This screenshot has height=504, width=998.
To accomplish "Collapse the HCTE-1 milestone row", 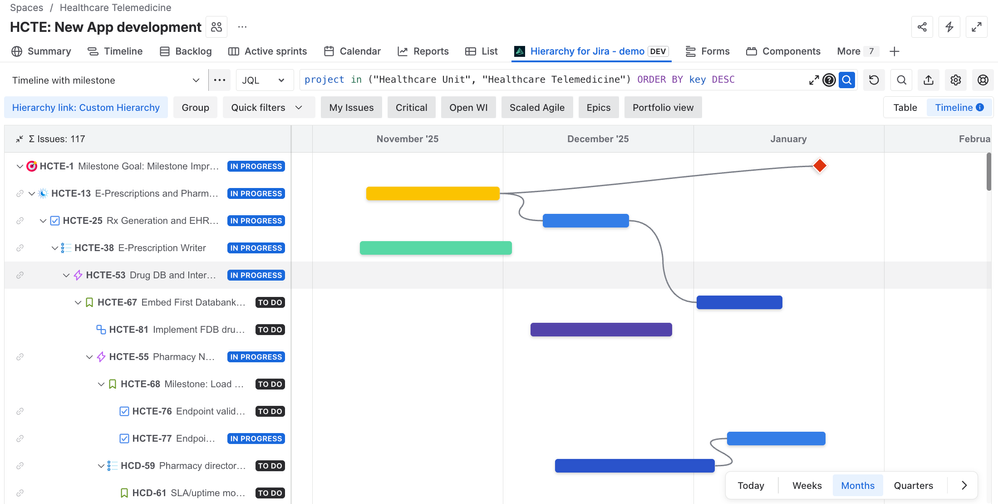I will (x=20, y=166).
